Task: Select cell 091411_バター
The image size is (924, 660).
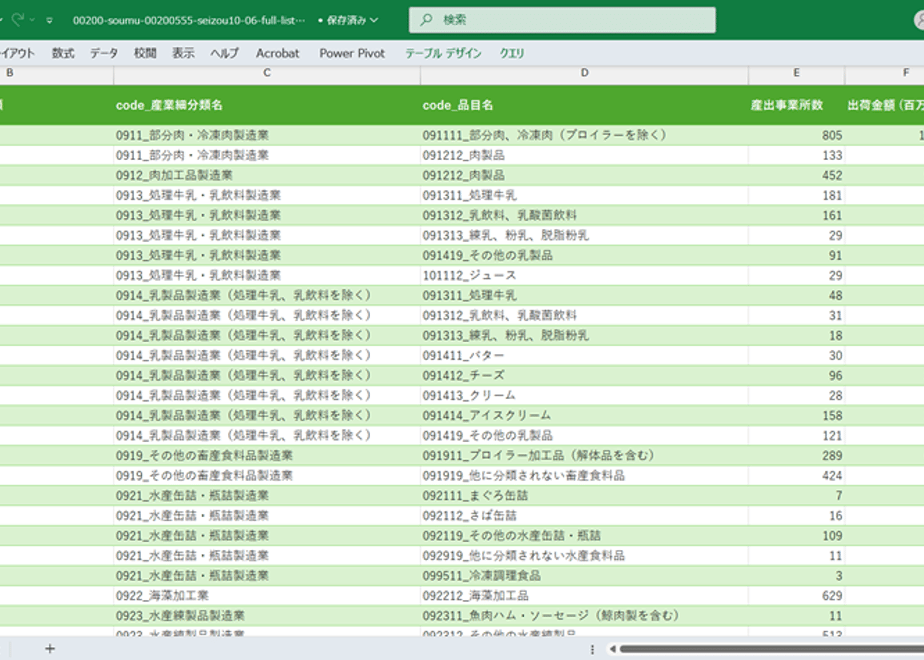Action: [584, 355]
